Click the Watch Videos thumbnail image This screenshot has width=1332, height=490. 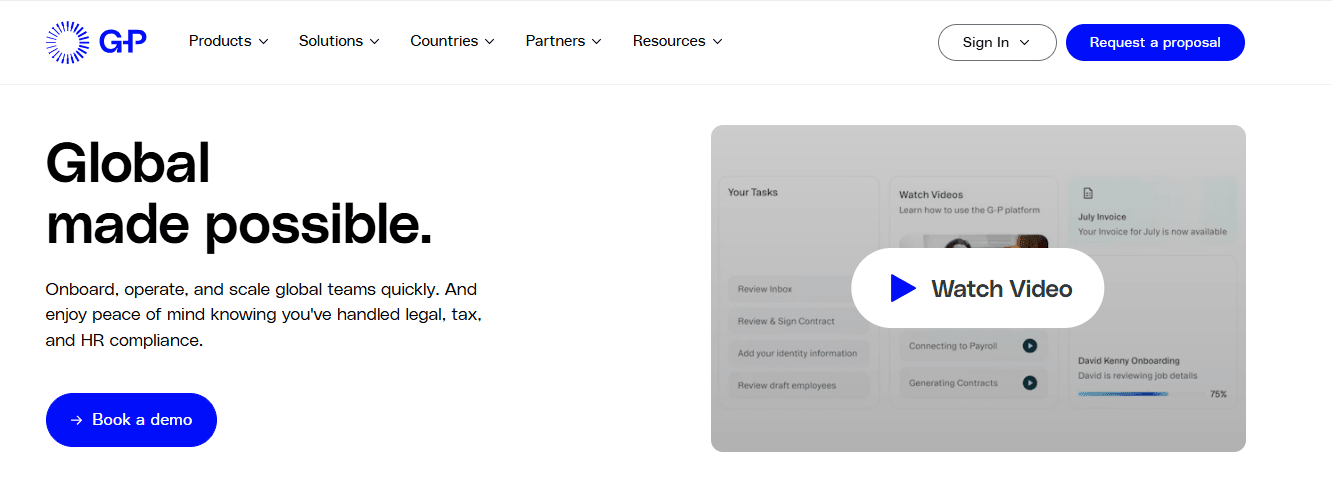point(973,242)
